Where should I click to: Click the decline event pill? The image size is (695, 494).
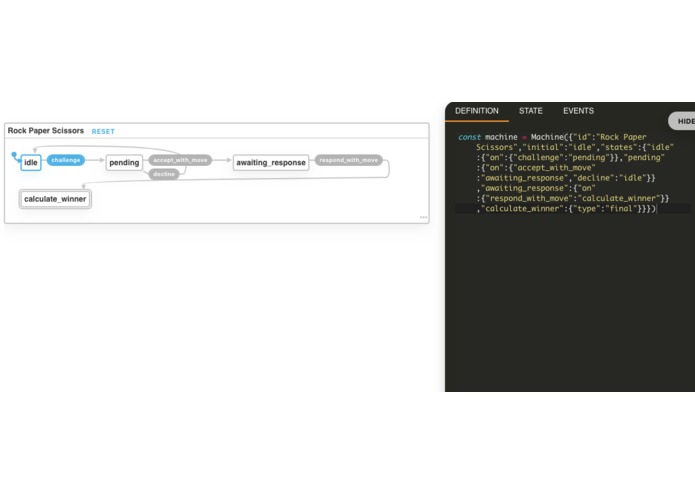coord(164,174)
